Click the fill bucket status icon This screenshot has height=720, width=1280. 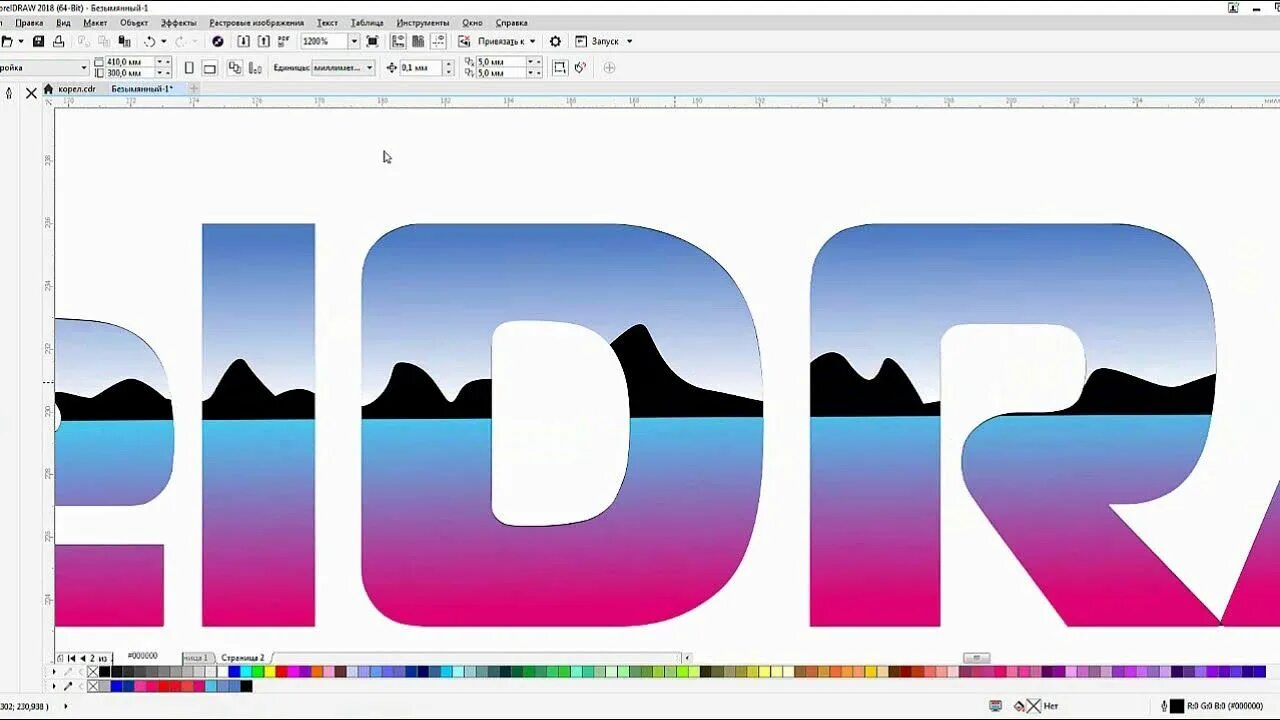(x=1019, y=706)
